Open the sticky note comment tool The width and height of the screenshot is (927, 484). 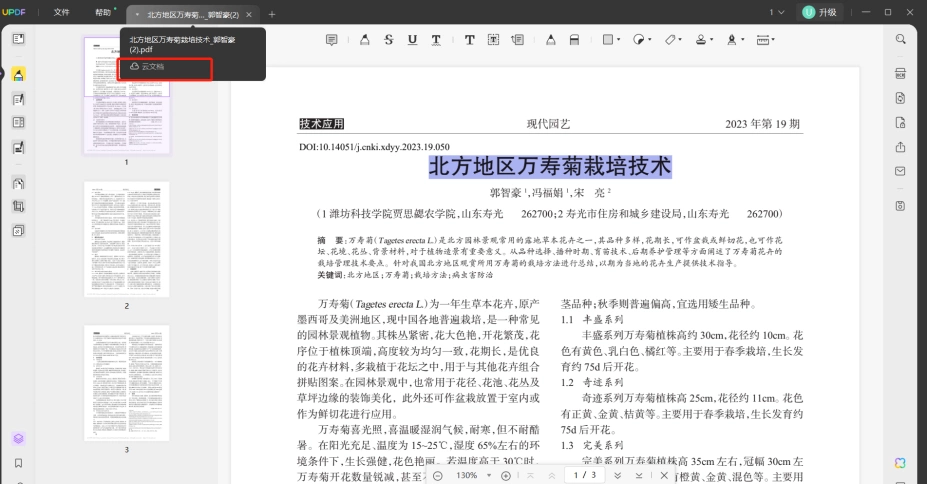(x=332, y=40)
